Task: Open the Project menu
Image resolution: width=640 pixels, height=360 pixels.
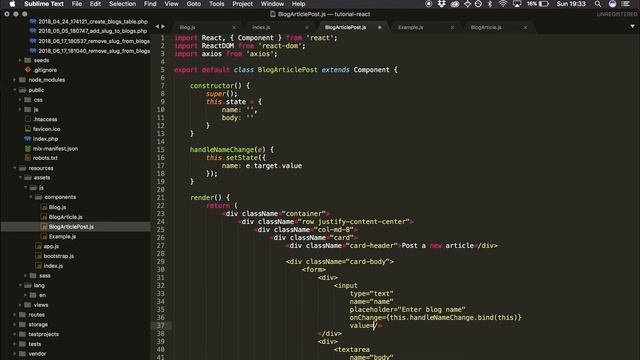Action: [x=242, y=4]
